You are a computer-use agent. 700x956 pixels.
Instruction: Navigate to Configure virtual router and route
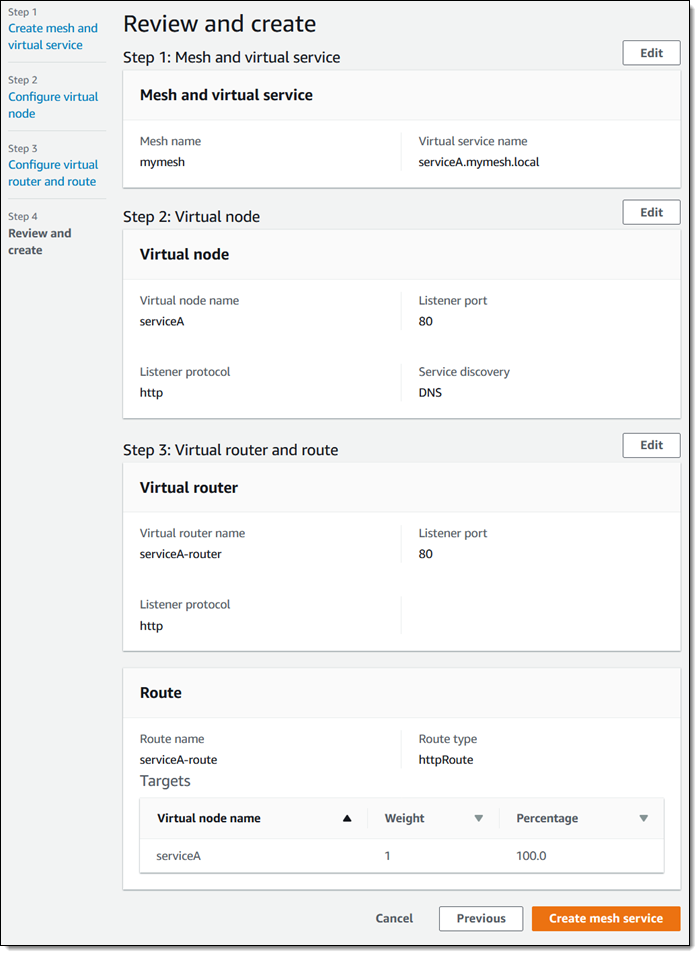[x=53, y=173]
